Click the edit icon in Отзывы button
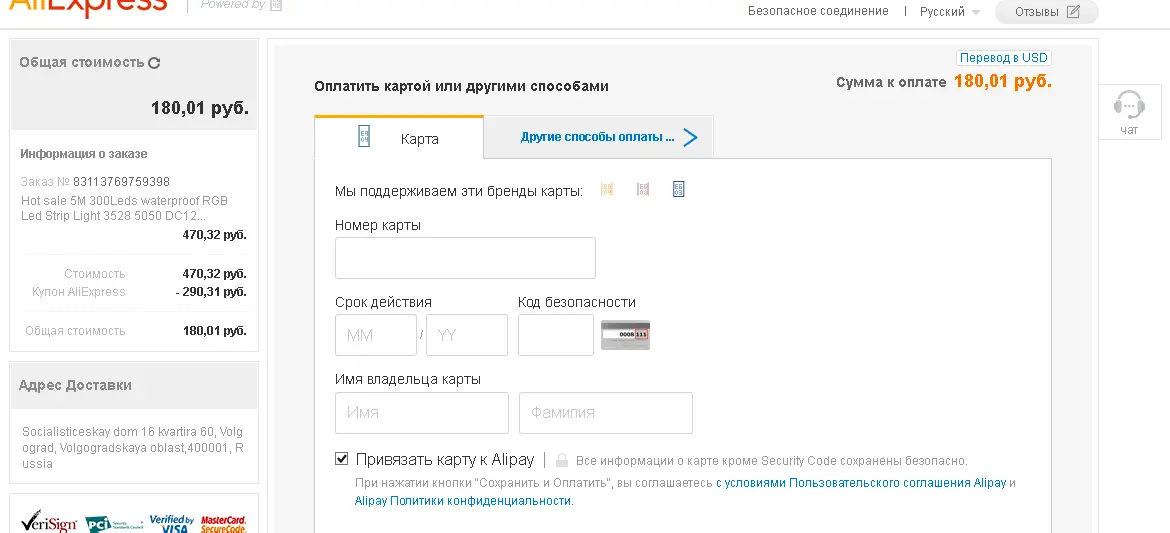 click(1073, 11)
